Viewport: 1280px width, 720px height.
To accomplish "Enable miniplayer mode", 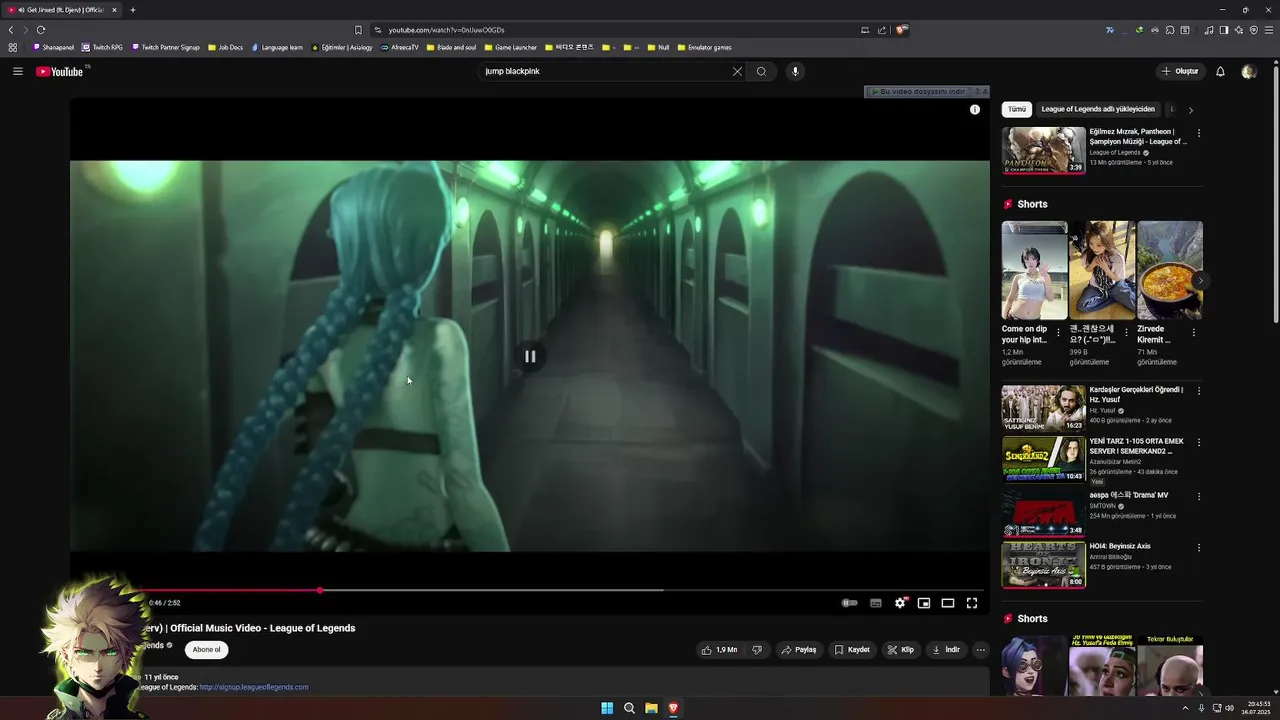I will point(924,603).
